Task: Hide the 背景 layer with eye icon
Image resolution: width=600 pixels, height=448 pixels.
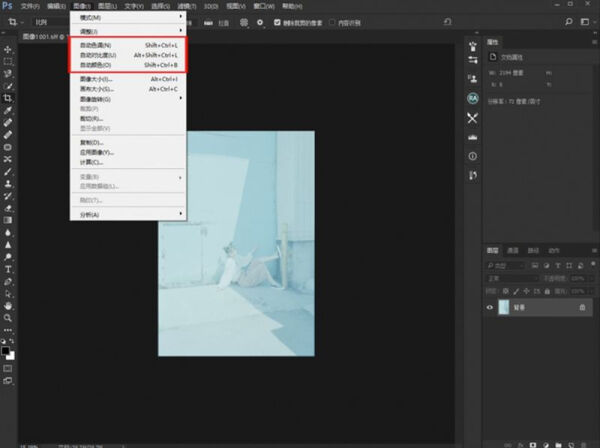Action: 490,307
